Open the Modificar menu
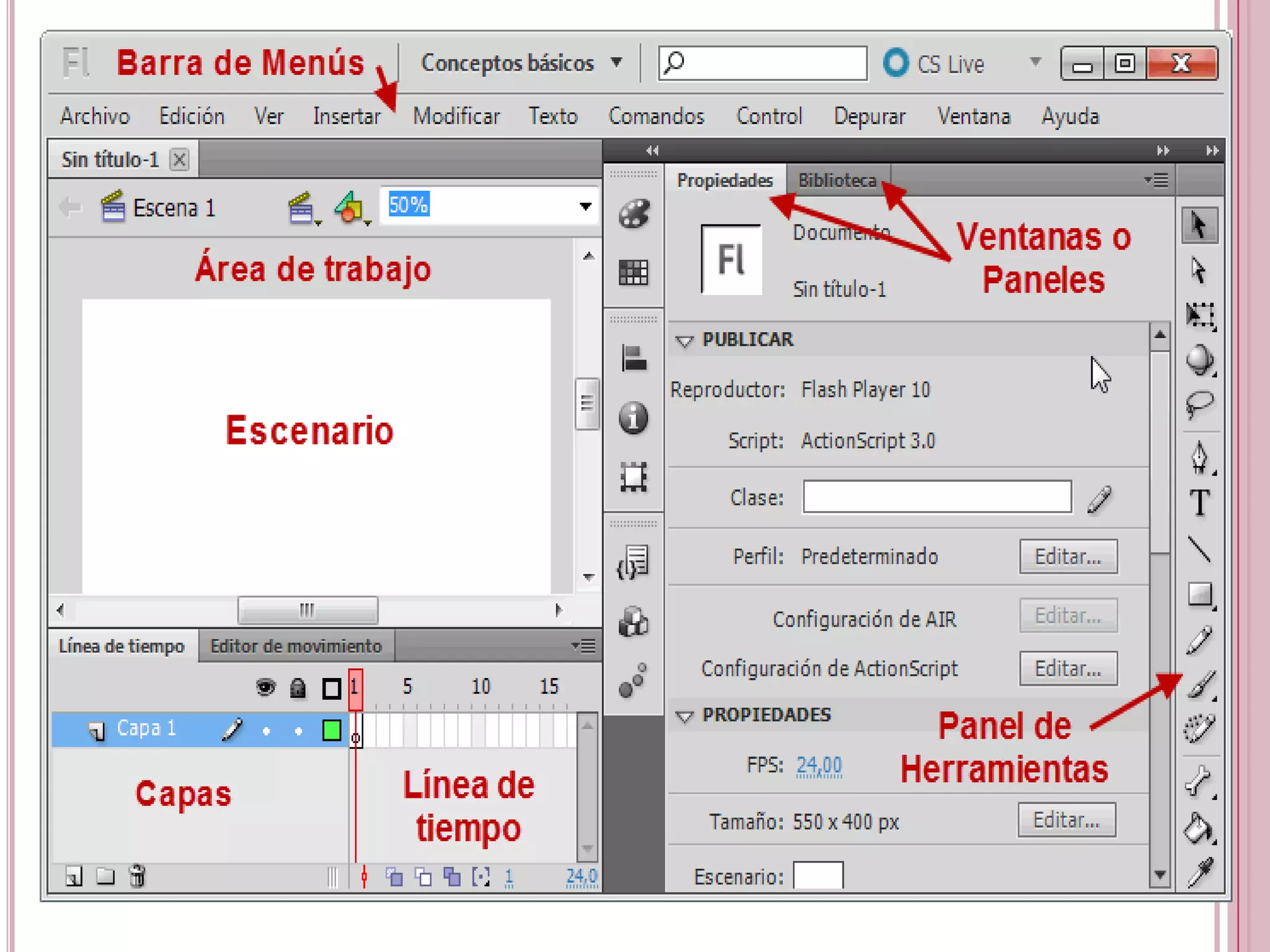1270x952 pixels. click(456, 117)
